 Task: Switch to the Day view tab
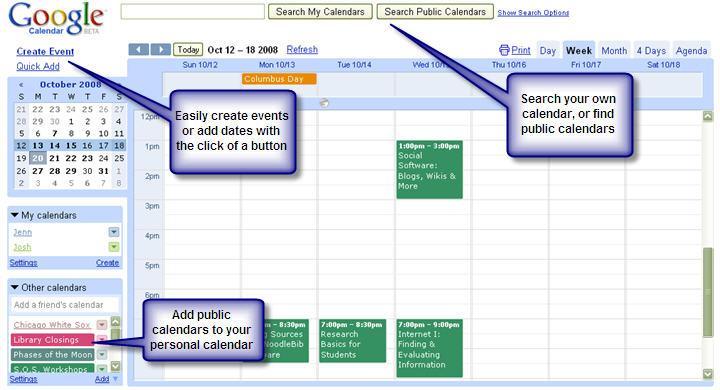click(548, 51)
